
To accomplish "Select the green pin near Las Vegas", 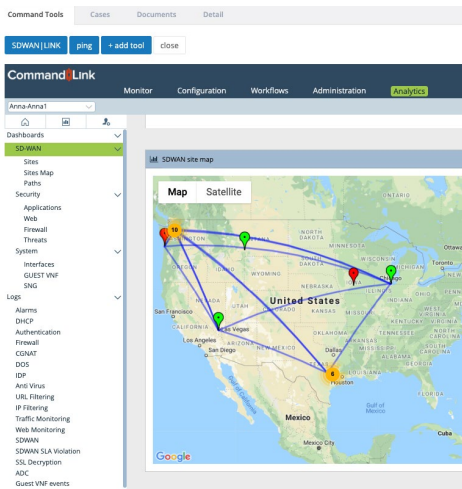I will (218, 321).
